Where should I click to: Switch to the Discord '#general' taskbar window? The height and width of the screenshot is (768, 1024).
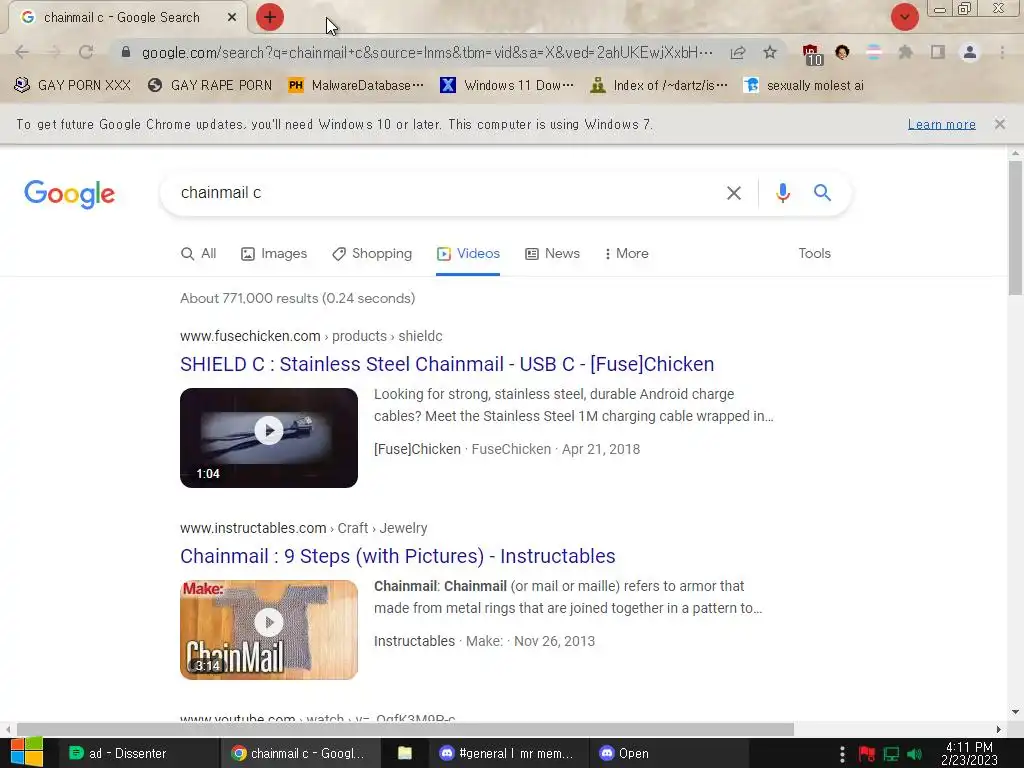(507, 753)
